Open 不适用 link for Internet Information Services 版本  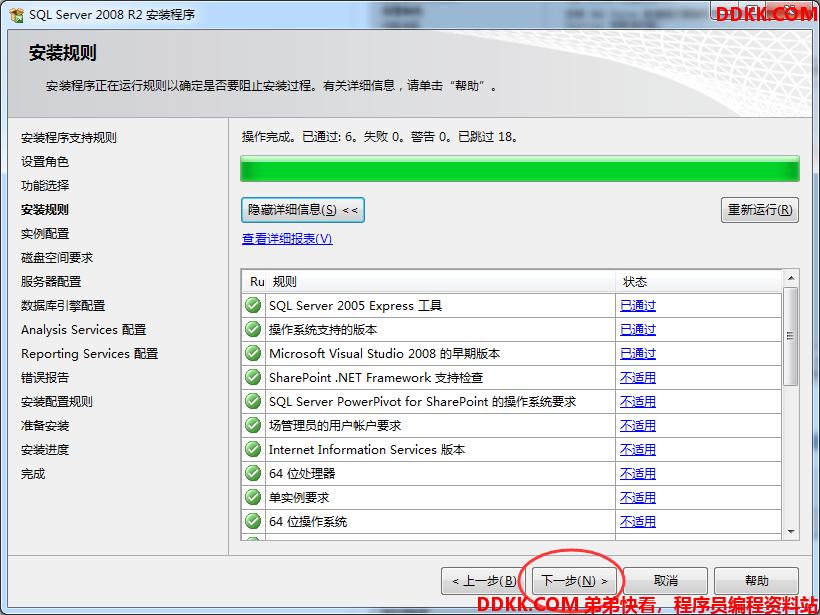click(x=637, y=450)
